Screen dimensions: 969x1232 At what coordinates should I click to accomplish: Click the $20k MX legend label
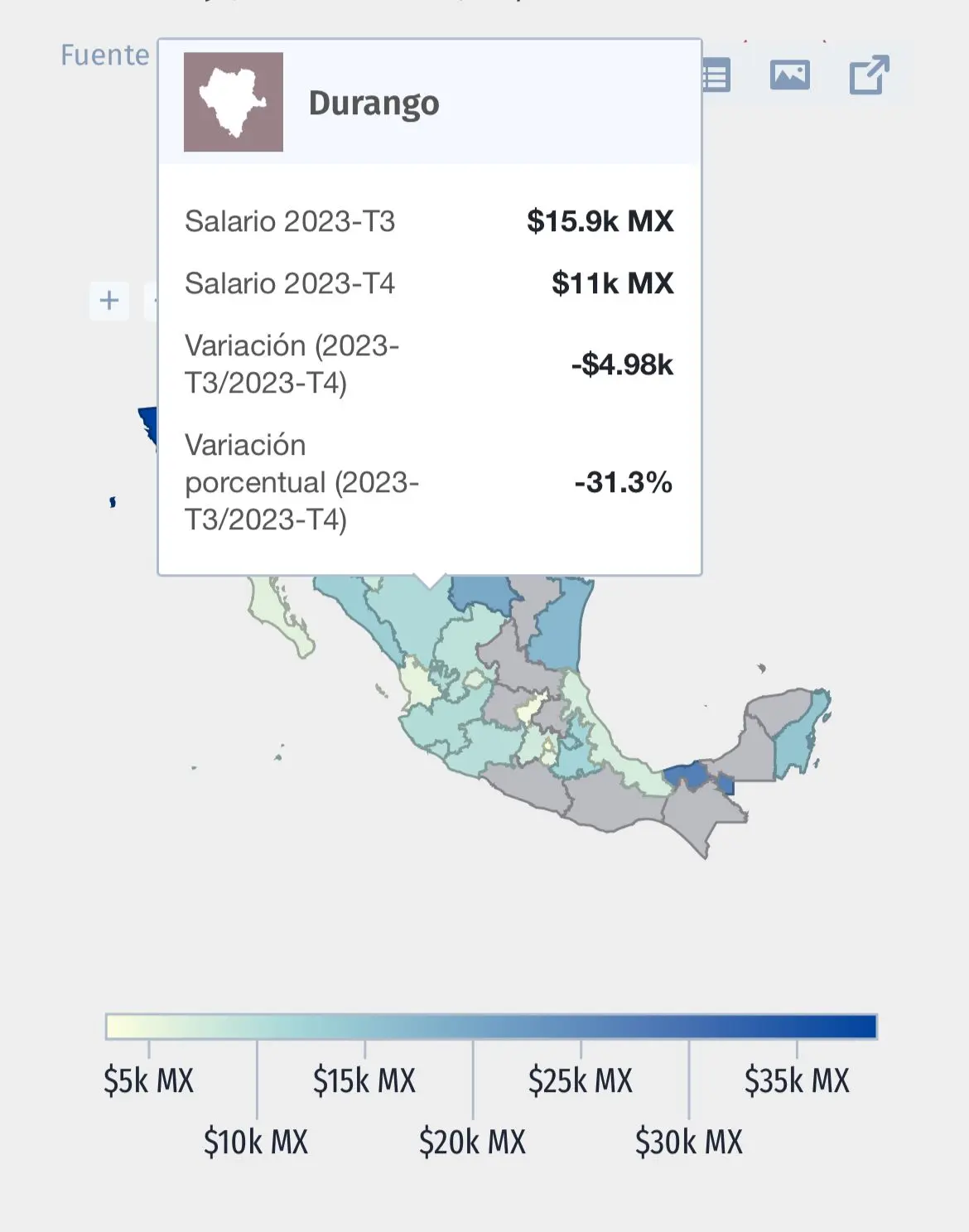[472, 1142]
